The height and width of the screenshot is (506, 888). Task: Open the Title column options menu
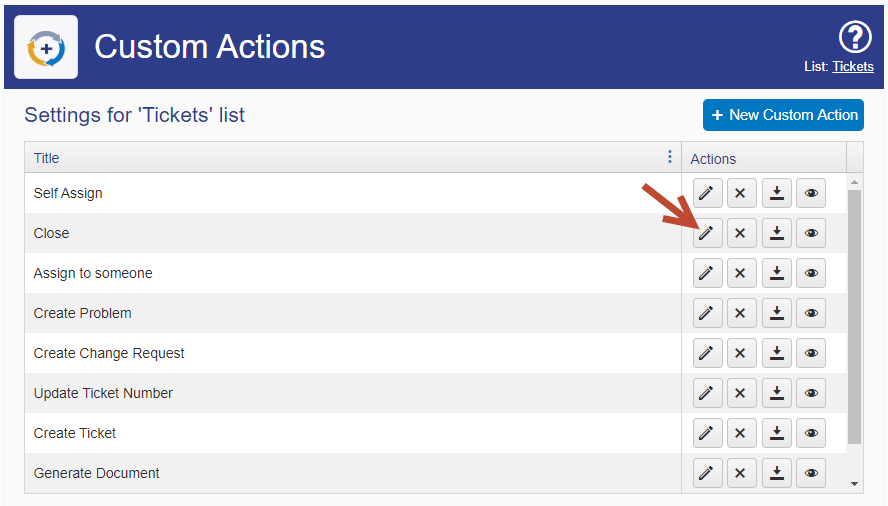(x=669, y=157)
